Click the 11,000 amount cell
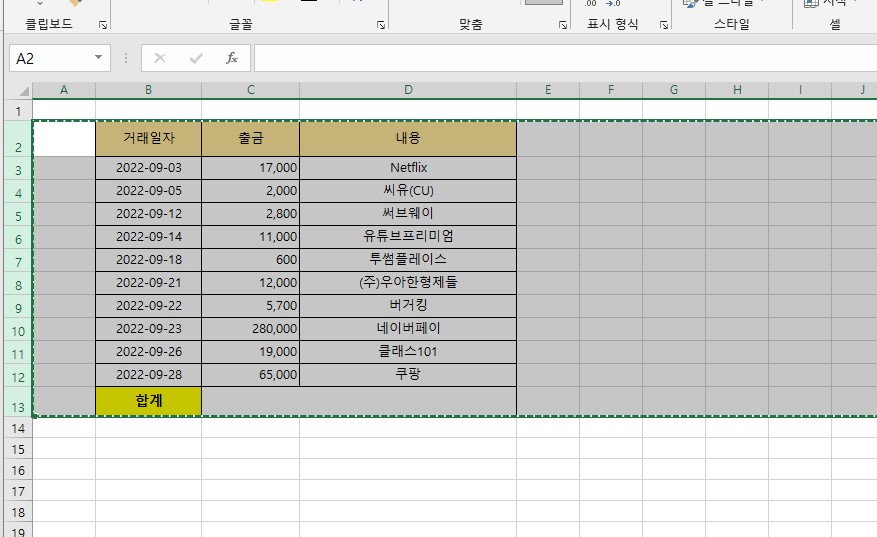877x537 pixels. [251, 237]
